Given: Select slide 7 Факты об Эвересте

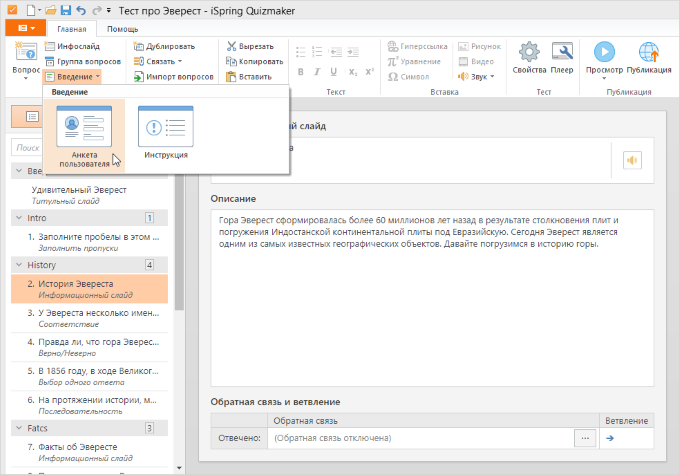Looking at the screenshot, I should [x=89, y=452].
